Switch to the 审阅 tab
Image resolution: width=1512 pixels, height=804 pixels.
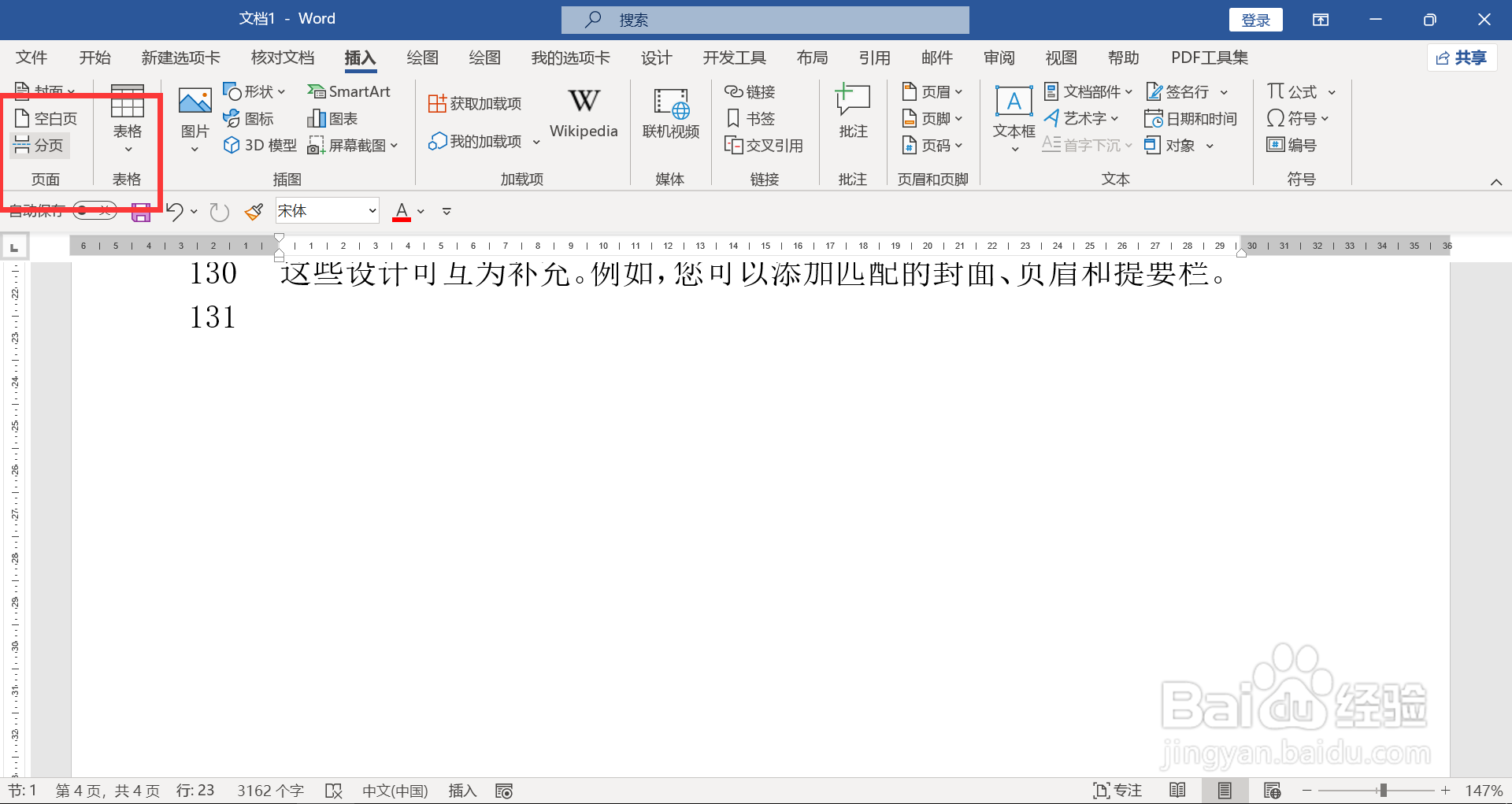(999, 57)
